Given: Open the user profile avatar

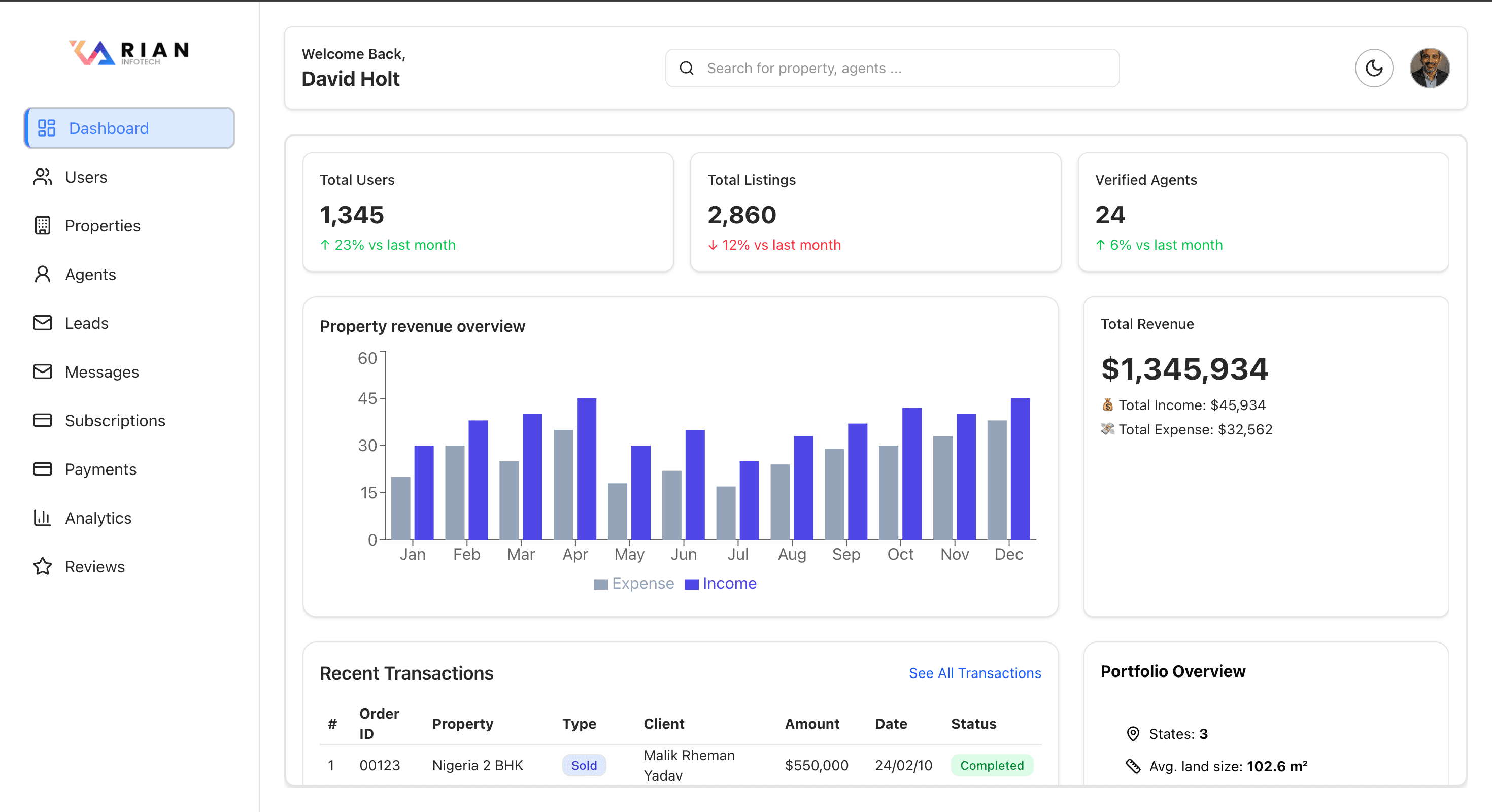Looking at the screenshot, I should [x=1430, y=69].
